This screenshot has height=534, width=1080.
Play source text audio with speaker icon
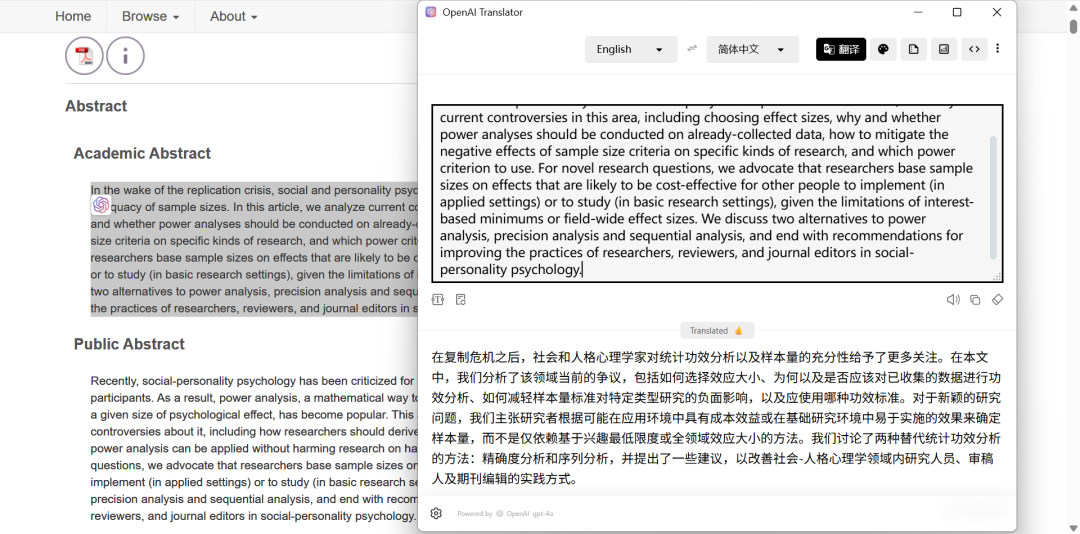[x=953, y=300]
